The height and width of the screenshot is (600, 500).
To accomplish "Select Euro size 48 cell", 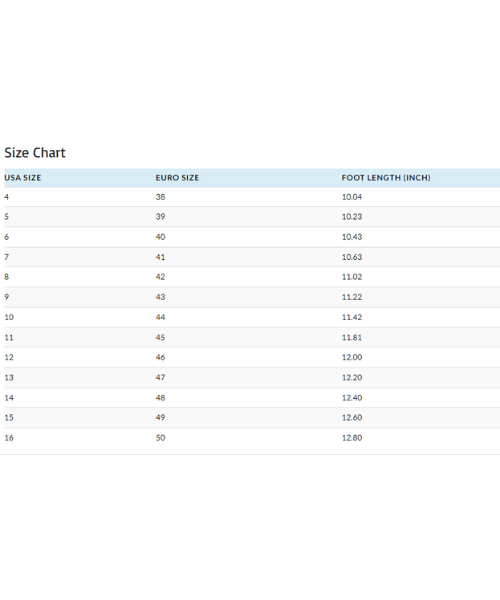I will pyautogui.click(x=160, y=398).
